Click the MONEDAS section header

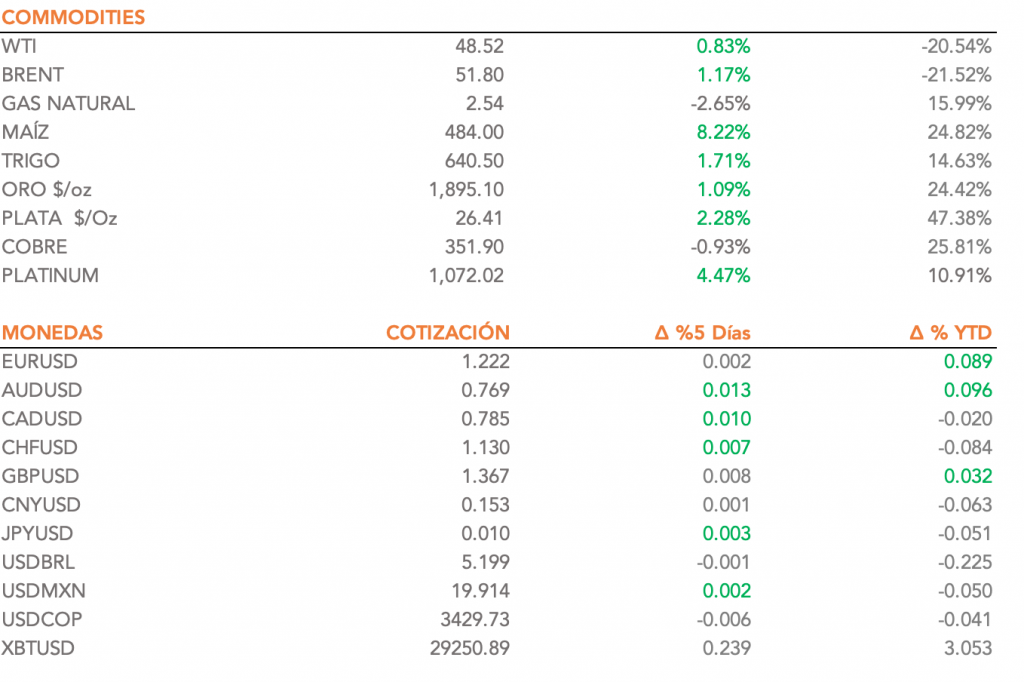(52, 333)
